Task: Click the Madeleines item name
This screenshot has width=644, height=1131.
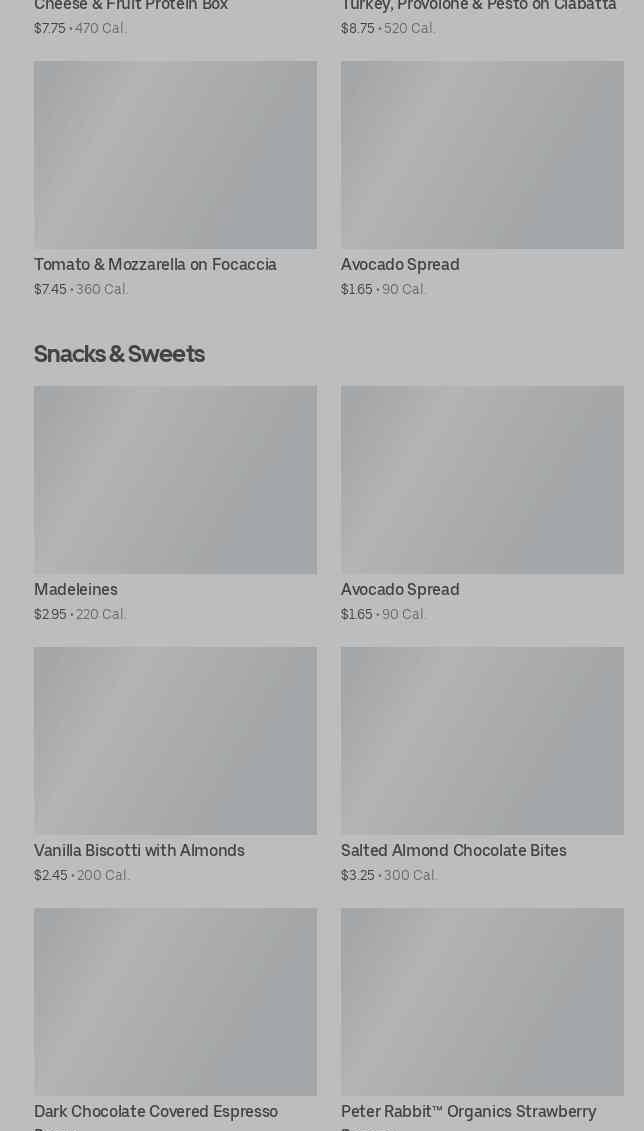Action: coord(76,590)
